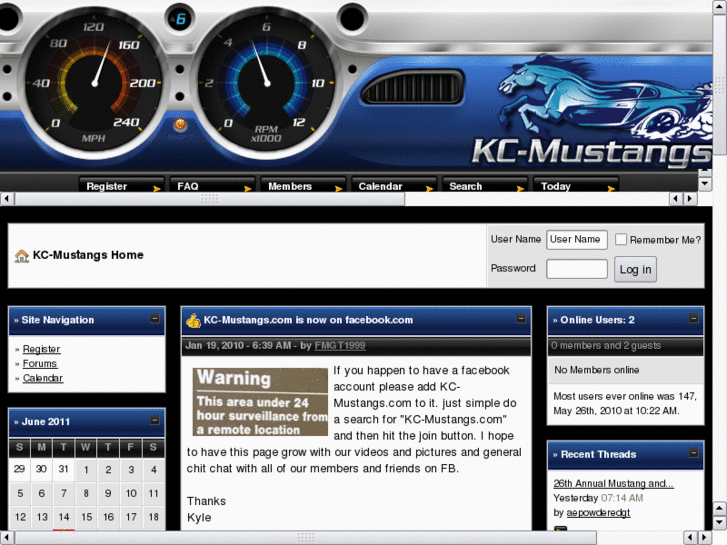Open the Members menu item
This screenshot has height=545, width=727.
tap(303, 186)
